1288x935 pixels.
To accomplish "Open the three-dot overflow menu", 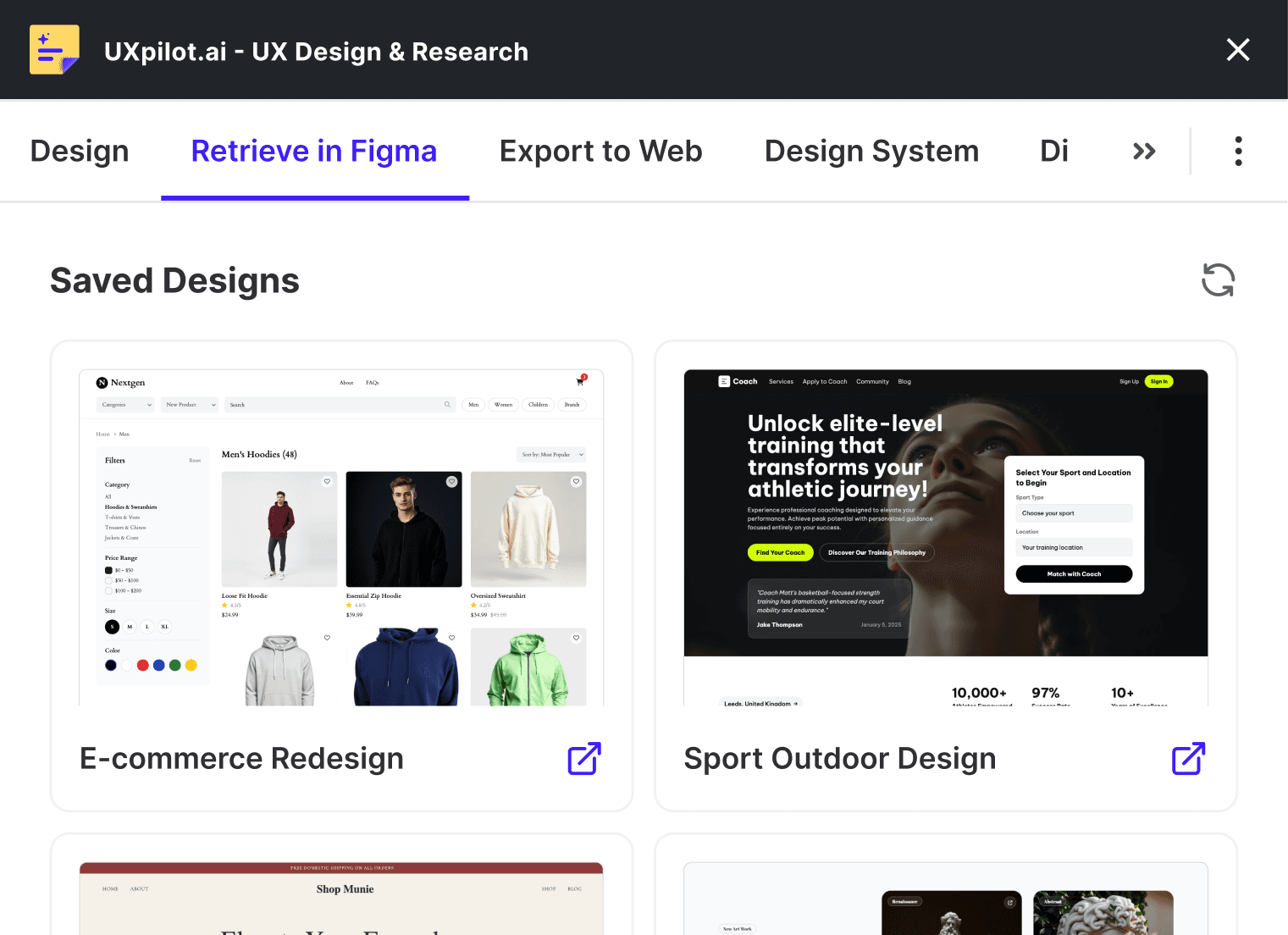I will point(1238,151).
